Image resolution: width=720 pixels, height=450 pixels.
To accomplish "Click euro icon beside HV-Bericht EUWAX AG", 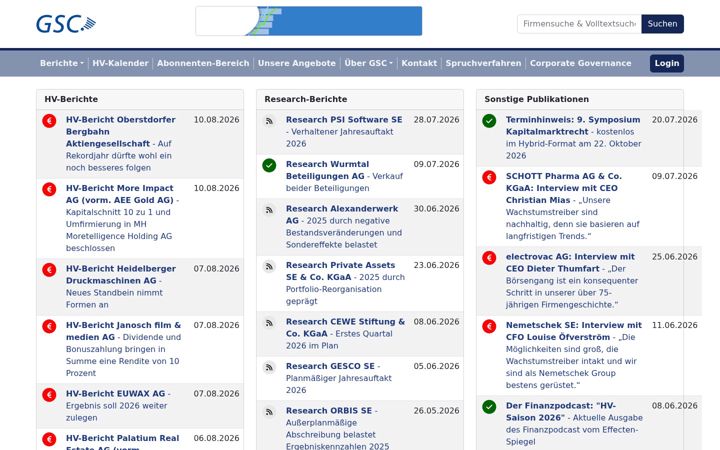I will pos(49,395).
